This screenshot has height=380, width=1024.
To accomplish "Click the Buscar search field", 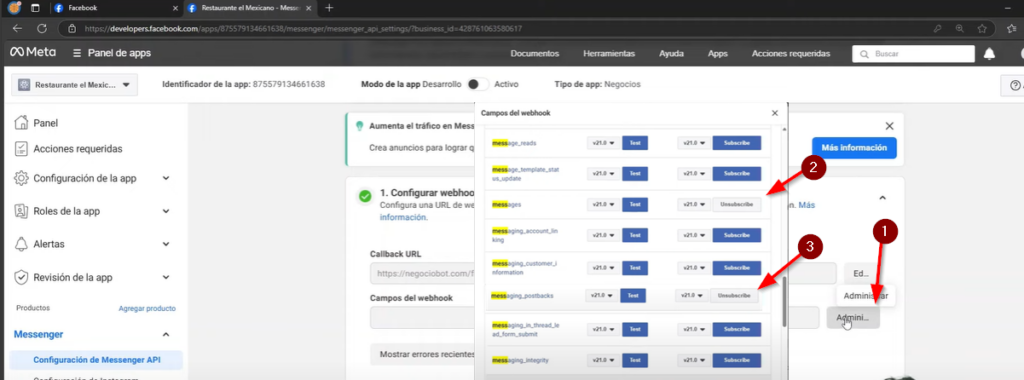I will (913, 54).
